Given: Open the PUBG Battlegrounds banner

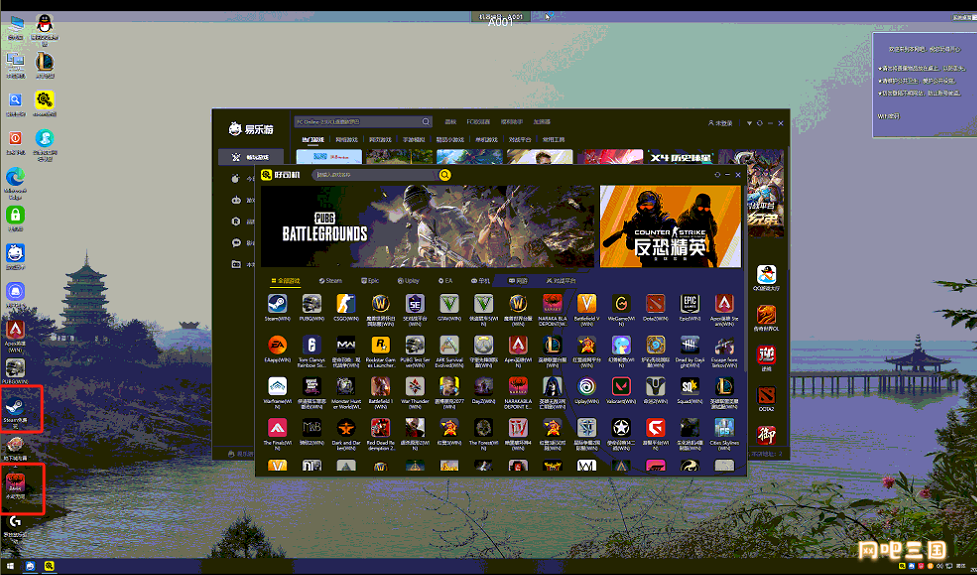Looking at the screenshot, I should 427,226.
